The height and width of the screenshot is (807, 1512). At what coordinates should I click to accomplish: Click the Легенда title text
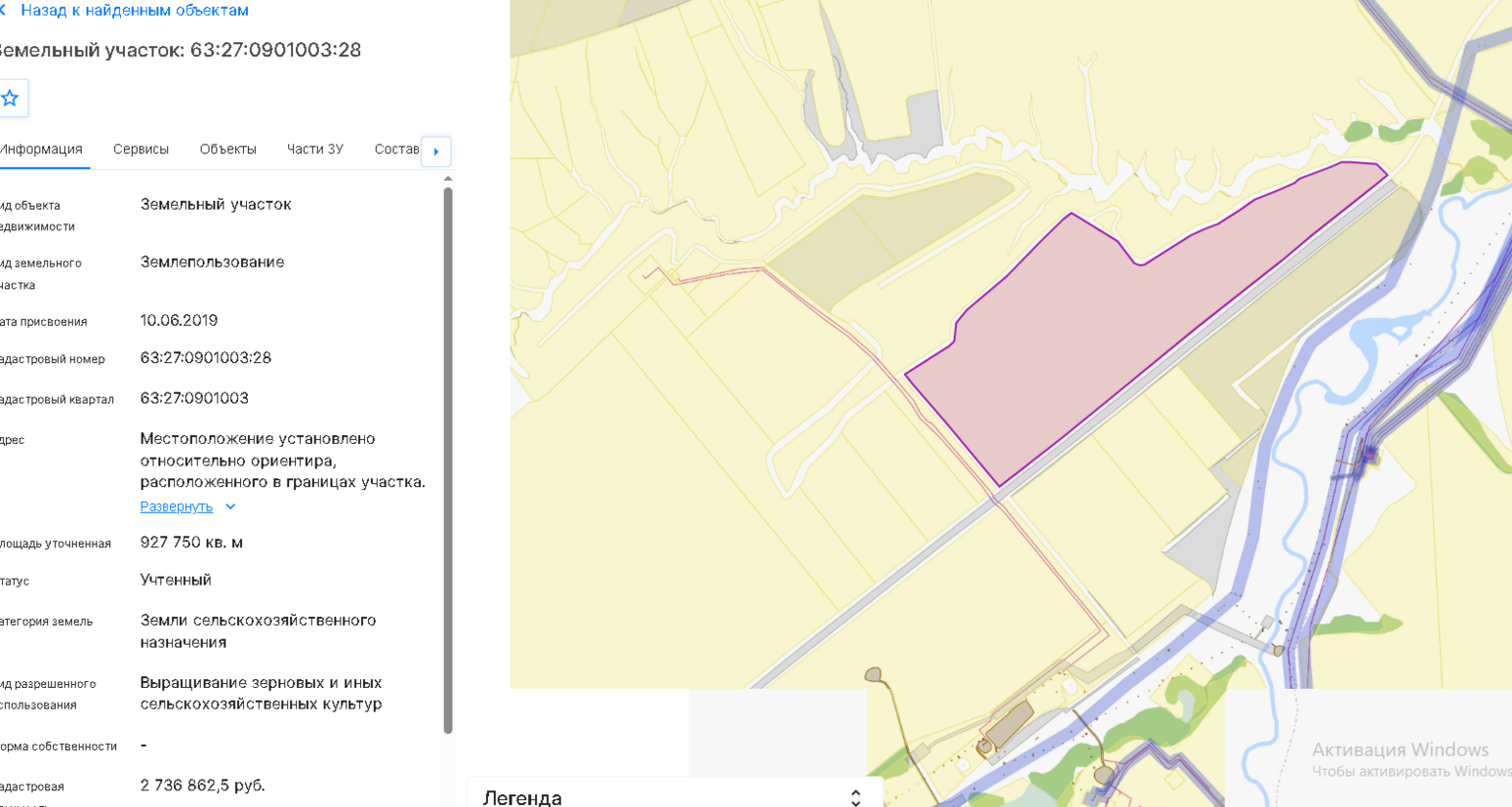(x=522, y=797)
